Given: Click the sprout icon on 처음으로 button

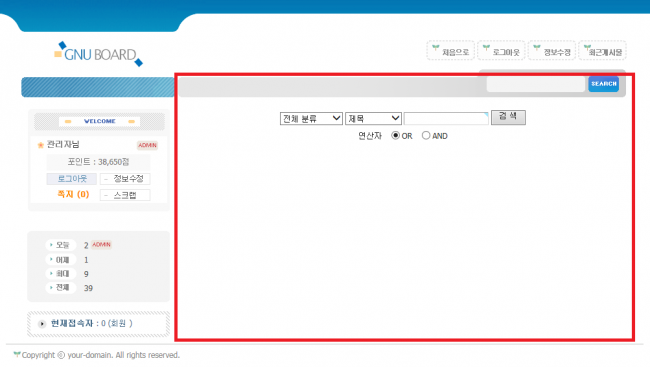Looking at the screenshot, I should tap(435, 48).
